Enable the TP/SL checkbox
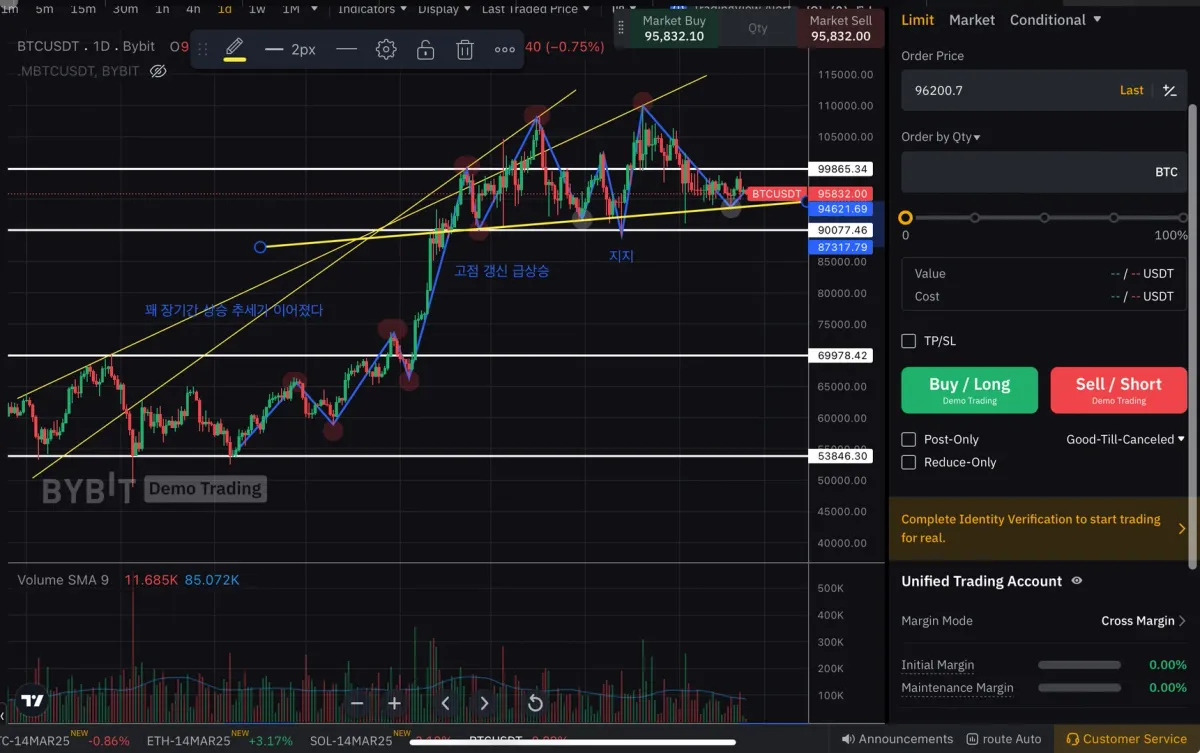The height and width of the screenshot is (753, 1200). tap(909, 341)
